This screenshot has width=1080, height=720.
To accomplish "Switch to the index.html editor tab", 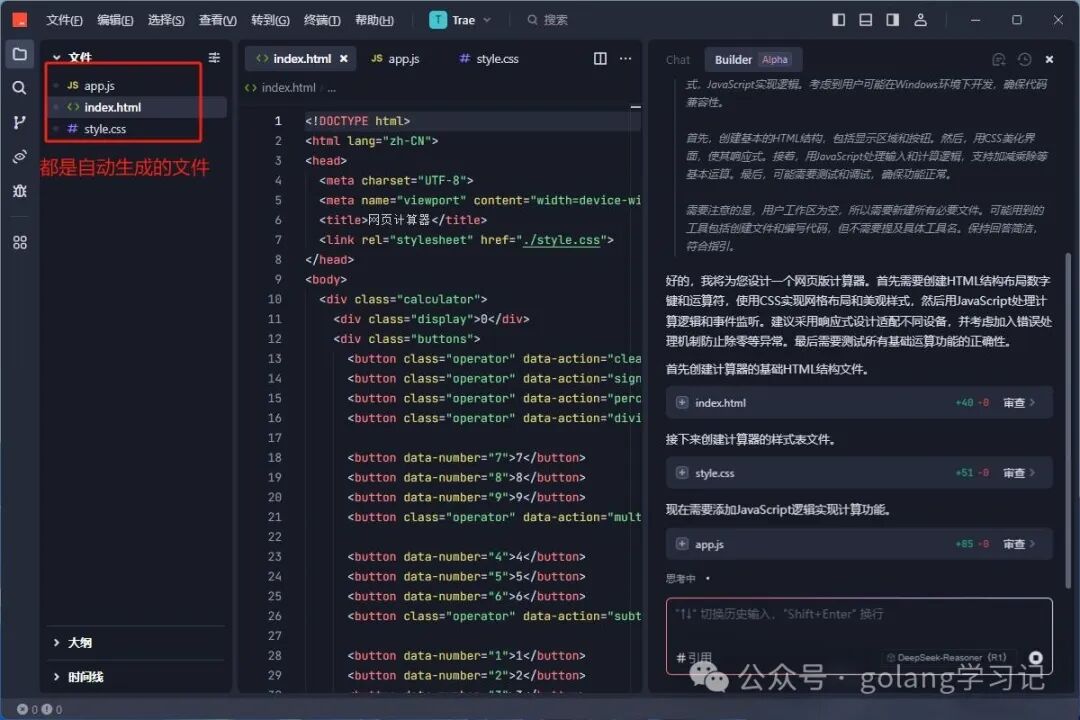I will (x=300, y=59).
